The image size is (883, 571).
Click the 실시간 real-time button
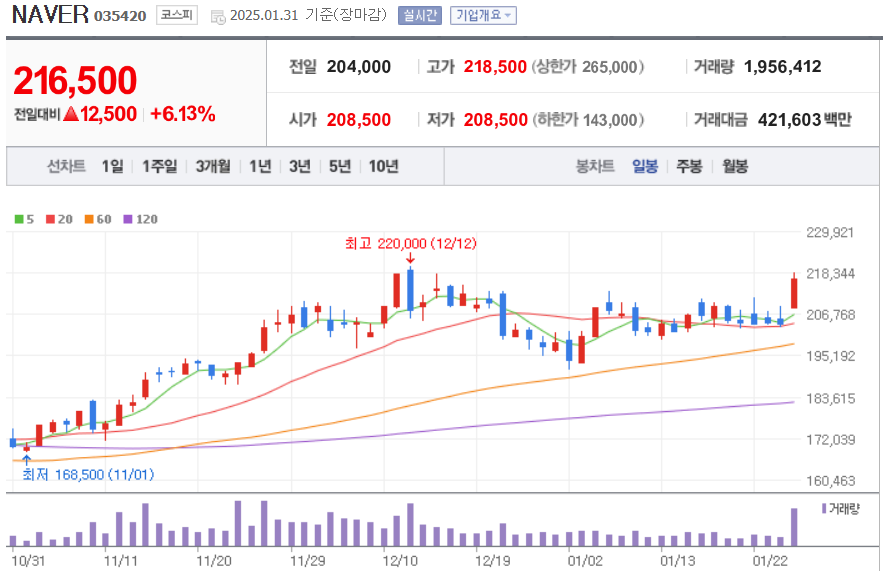click(x=420, y=15)
